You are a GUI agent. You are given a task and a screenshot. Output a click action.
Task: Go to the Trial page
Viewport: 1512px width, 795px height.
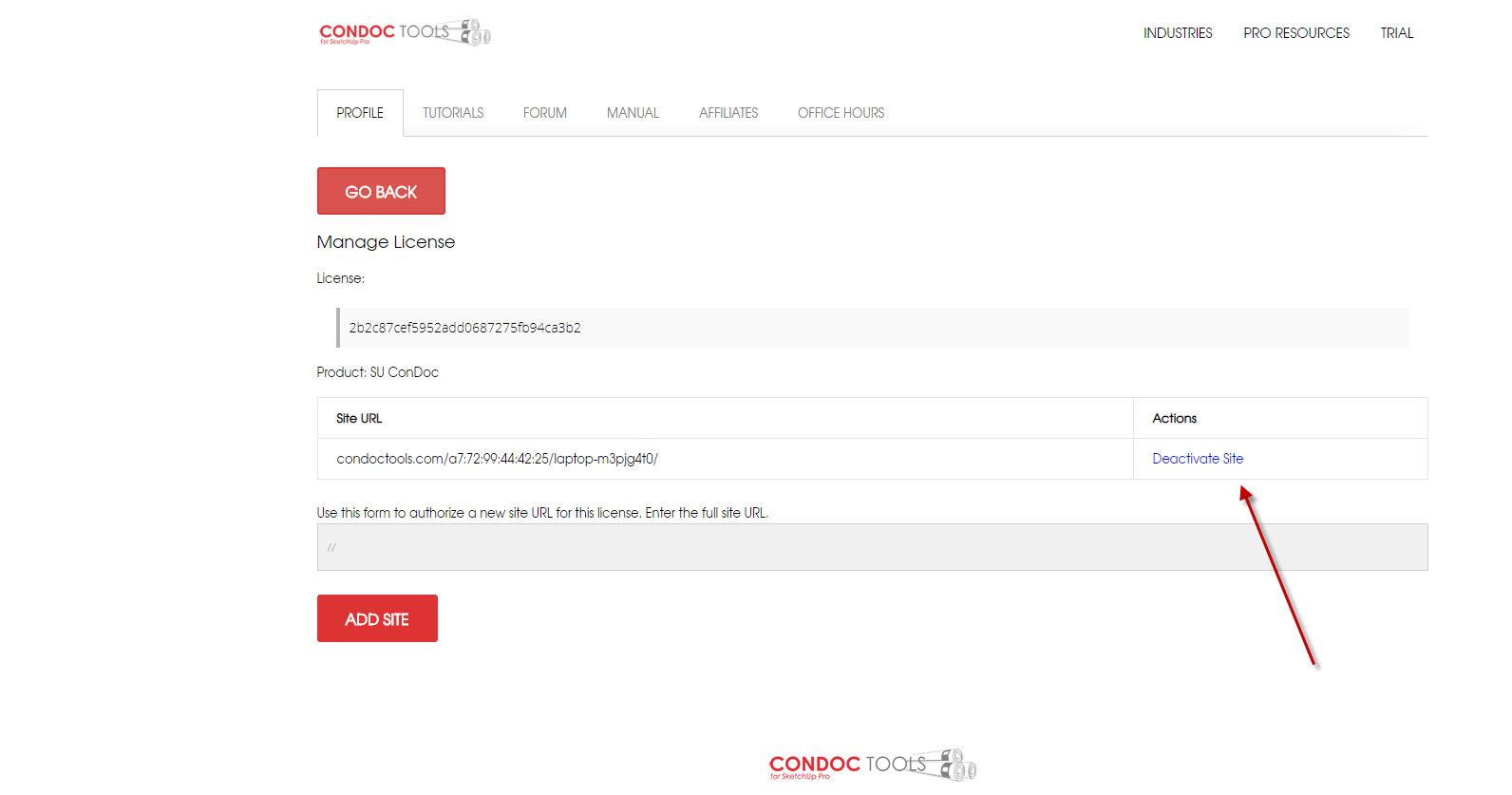point(1396,33)
